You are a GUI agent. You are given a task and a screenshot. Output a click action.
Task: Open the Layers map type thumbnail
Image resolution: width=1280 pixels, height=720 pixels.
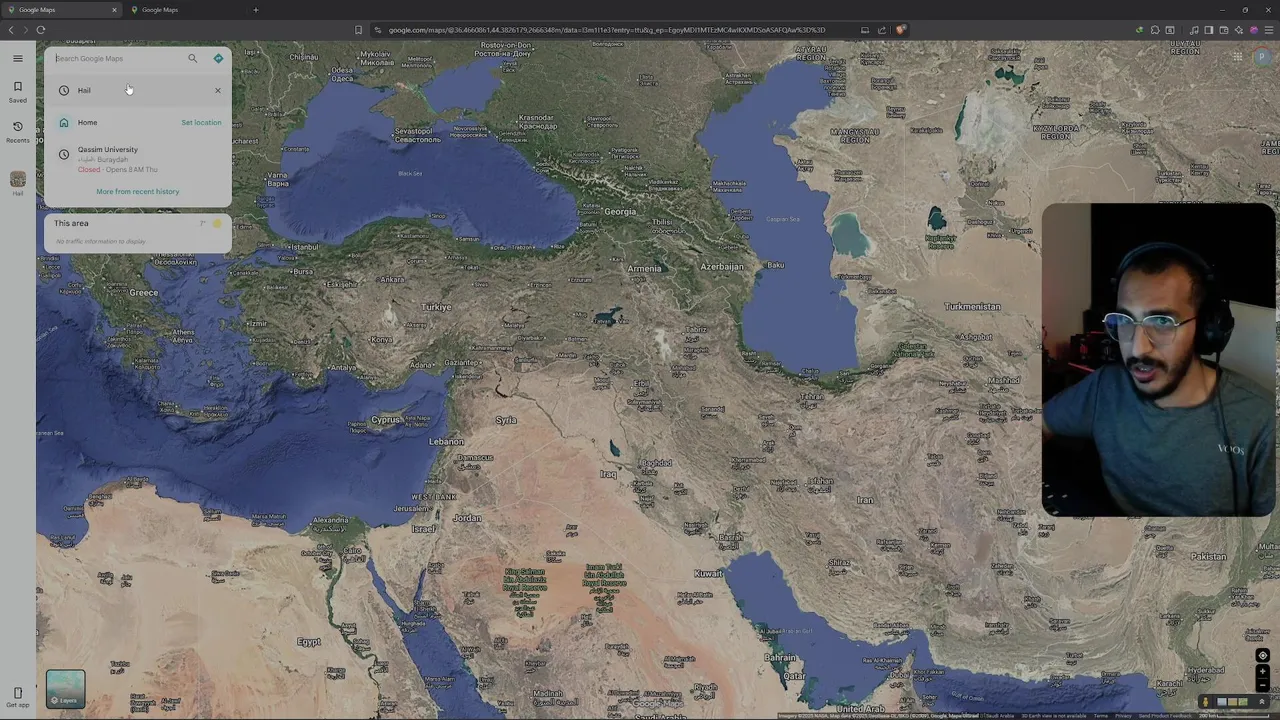pos(65,688)
